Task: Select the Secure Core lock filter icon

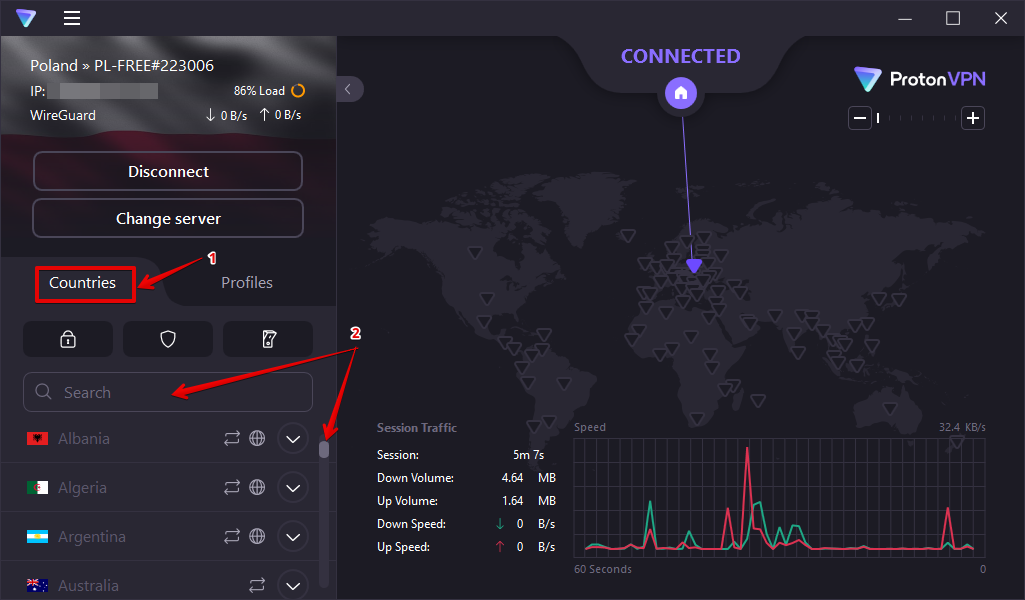Action: click(x=67, y=338)
